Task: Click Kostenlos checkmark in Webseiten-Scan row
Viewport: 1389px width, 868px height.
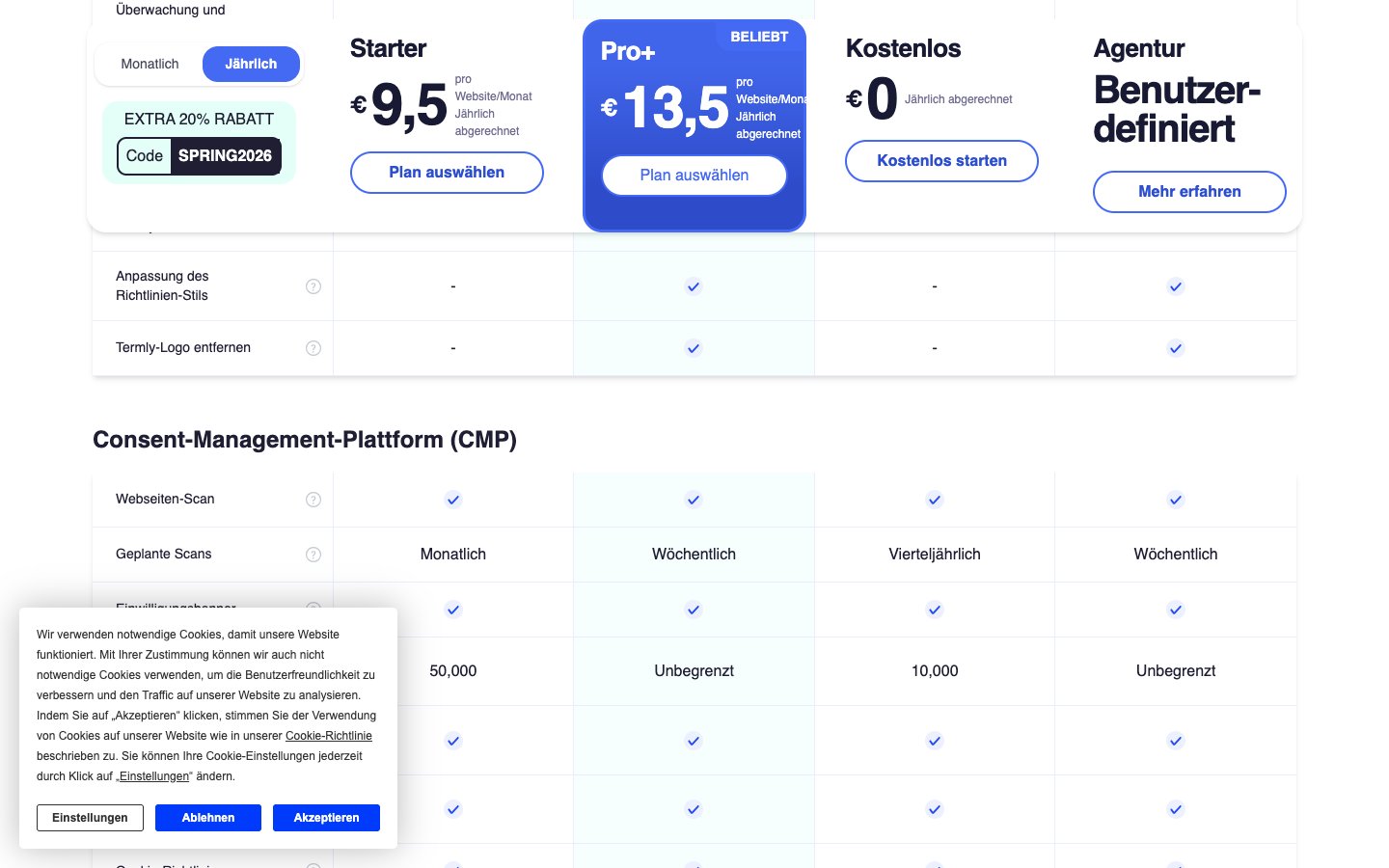Action: click(935, 500)
